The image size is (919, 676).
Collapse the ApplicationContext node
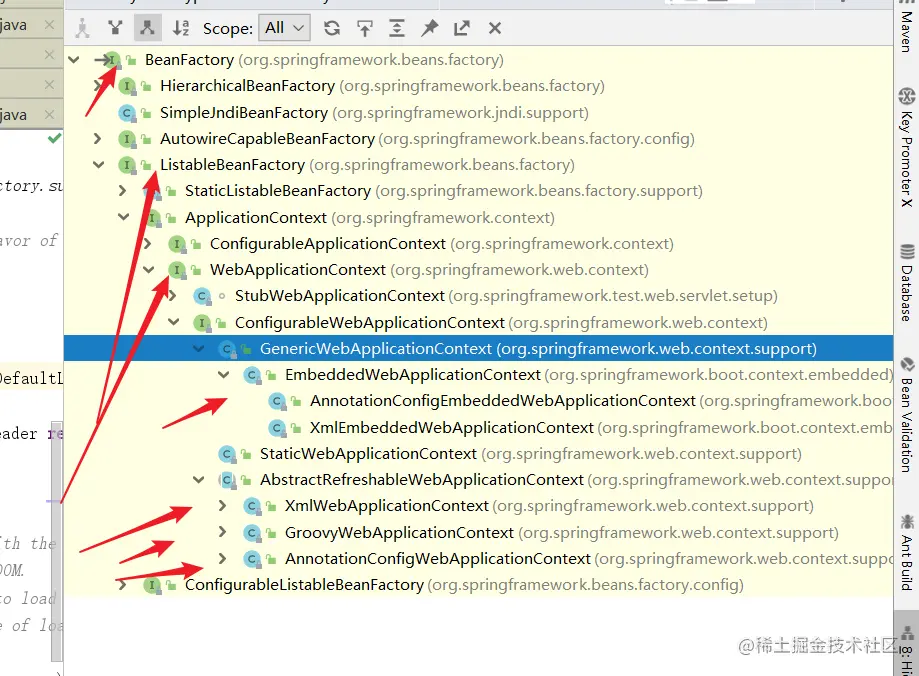[x=123, y=217]
